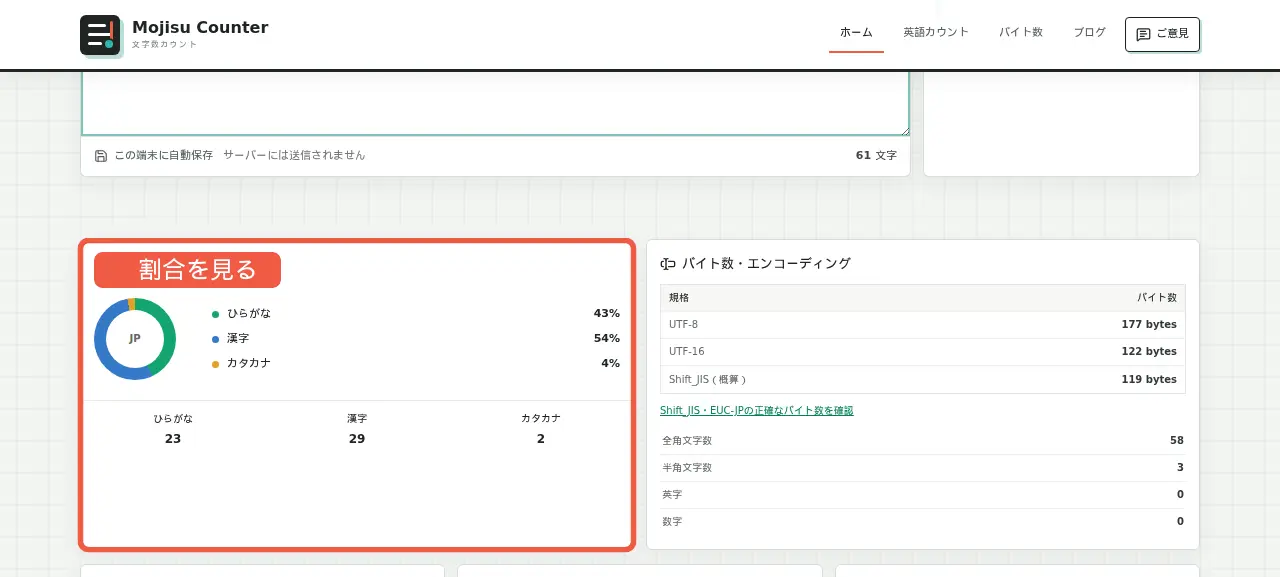Click the speech bubble icon in ご意見 button

(1144, 34)
